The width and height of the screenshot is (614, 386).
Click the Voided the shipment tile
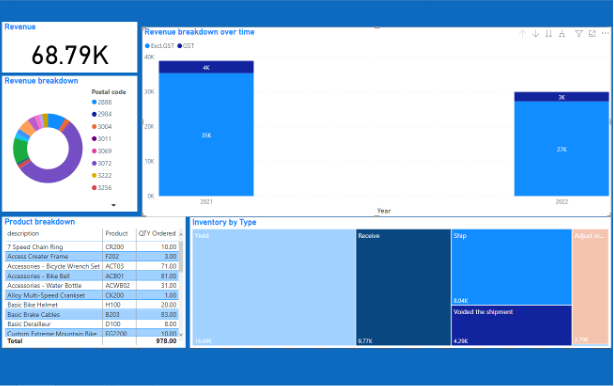click(511, 326)
